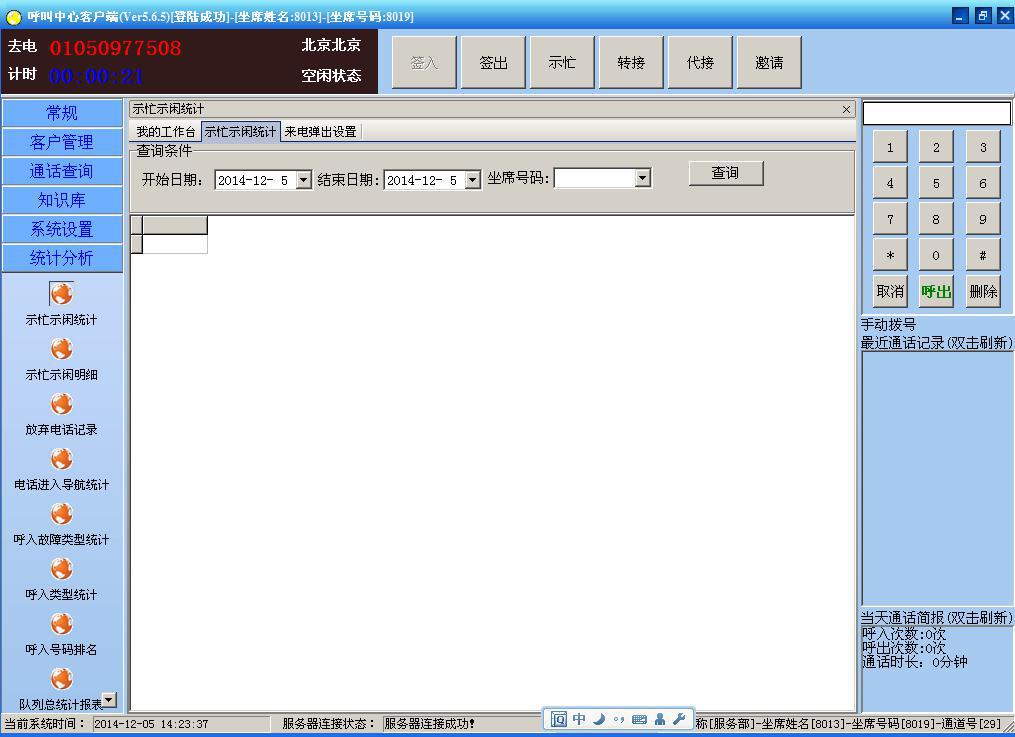This screenshot has height=737, width=1015.
Task: Open the 客户管理 menu section
Action: tap(62, 142)
